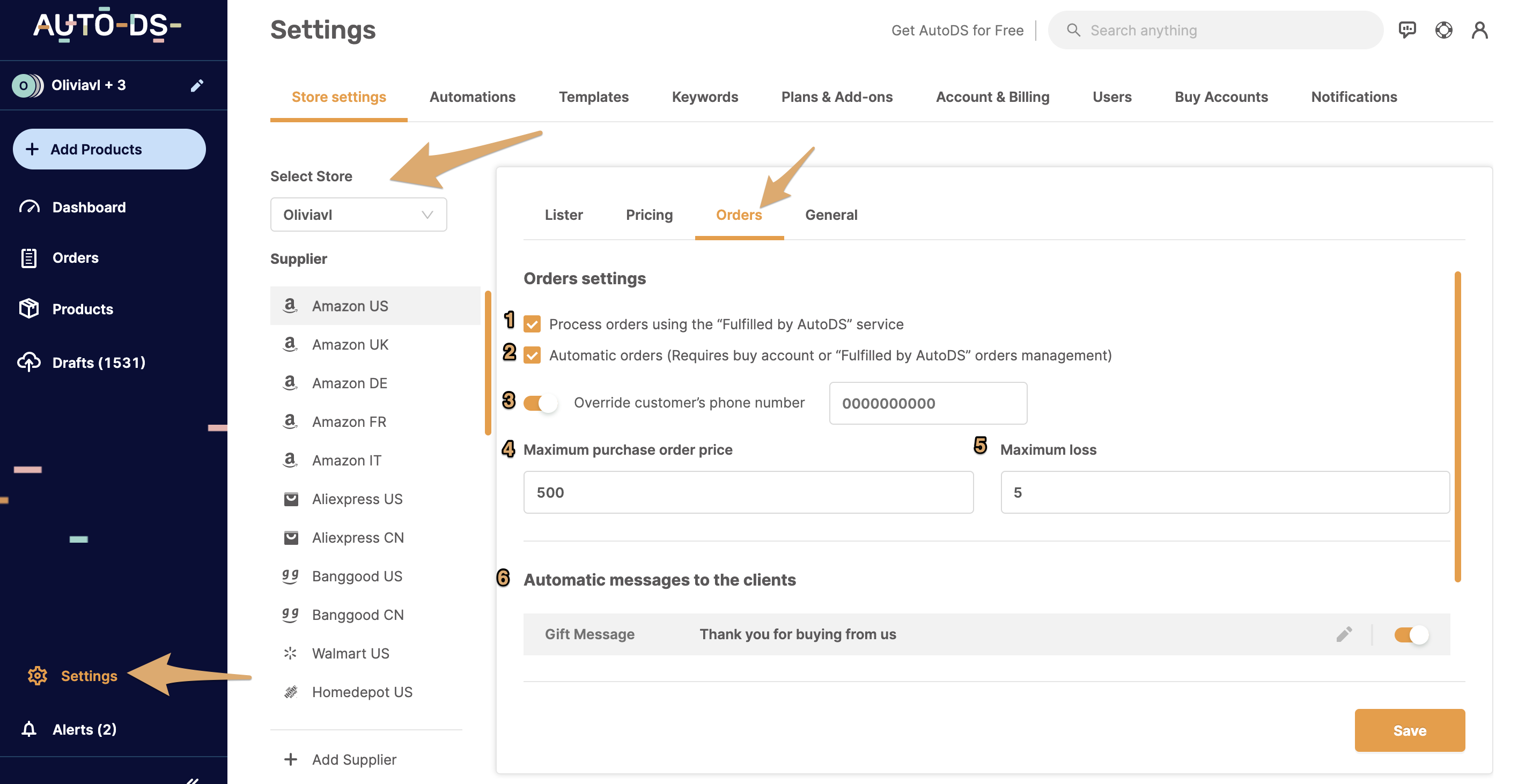
Task: Click the Amazon UK supplier logo
Action: click(x=290, y=344)
